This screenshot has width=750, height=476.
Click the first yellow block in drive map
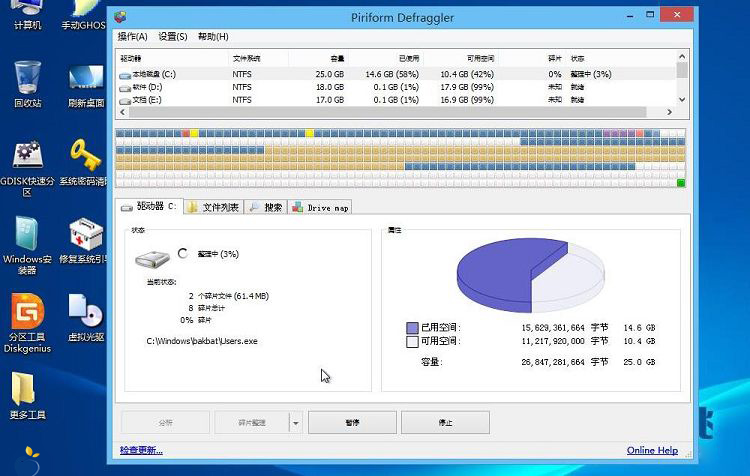tap(194, 133)
